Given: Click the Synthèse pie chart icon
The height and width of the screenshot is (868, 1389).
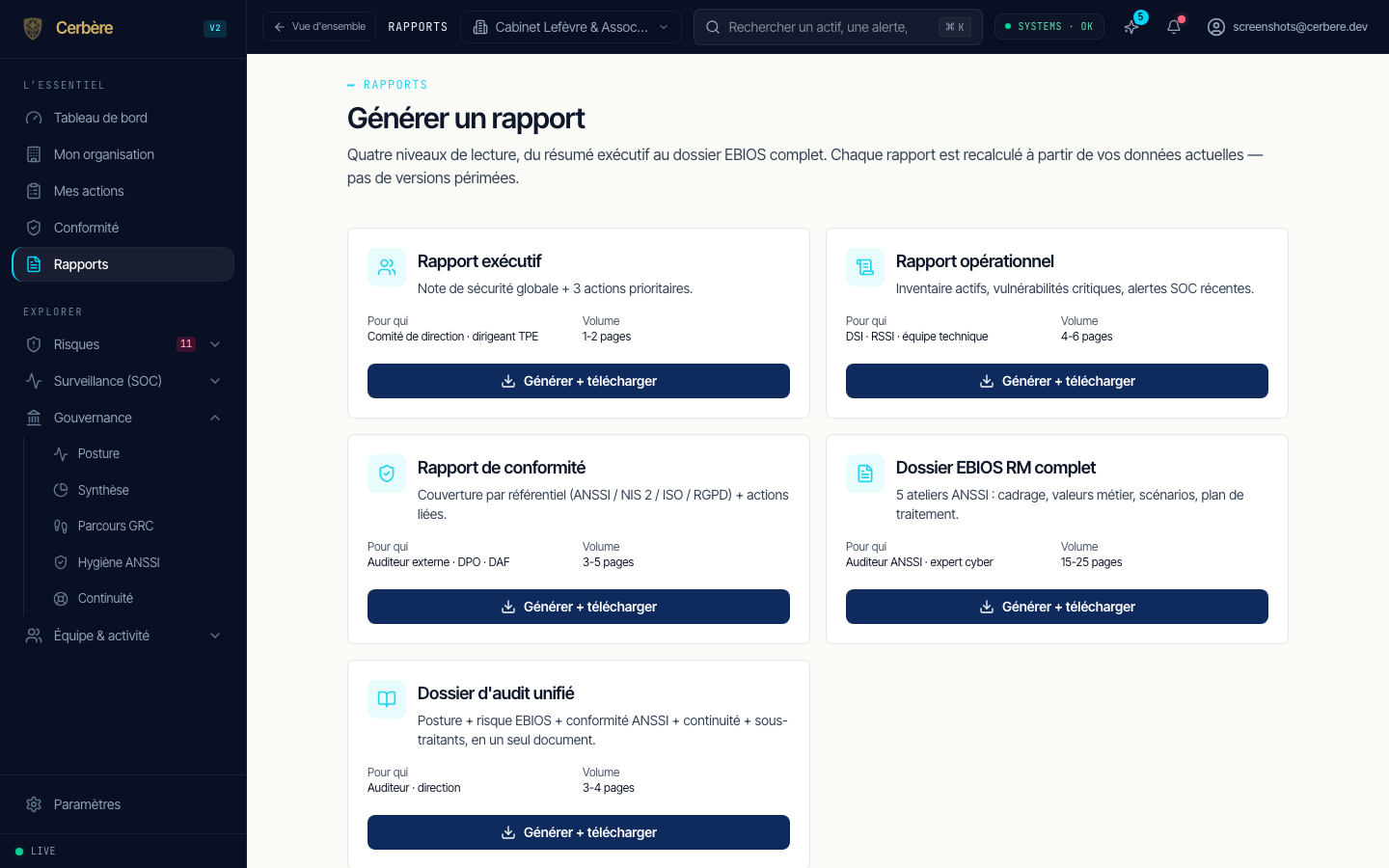Looking at the screenshot, I should click(x=61, y=490).
